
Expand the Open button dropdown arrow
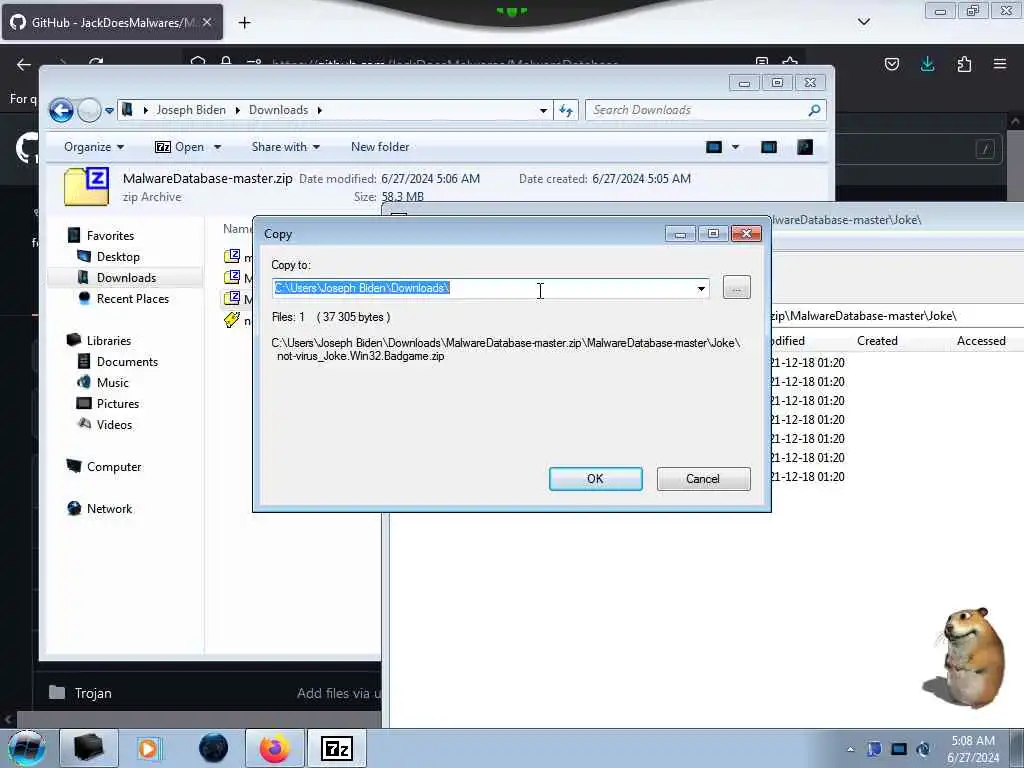[217, 147]
